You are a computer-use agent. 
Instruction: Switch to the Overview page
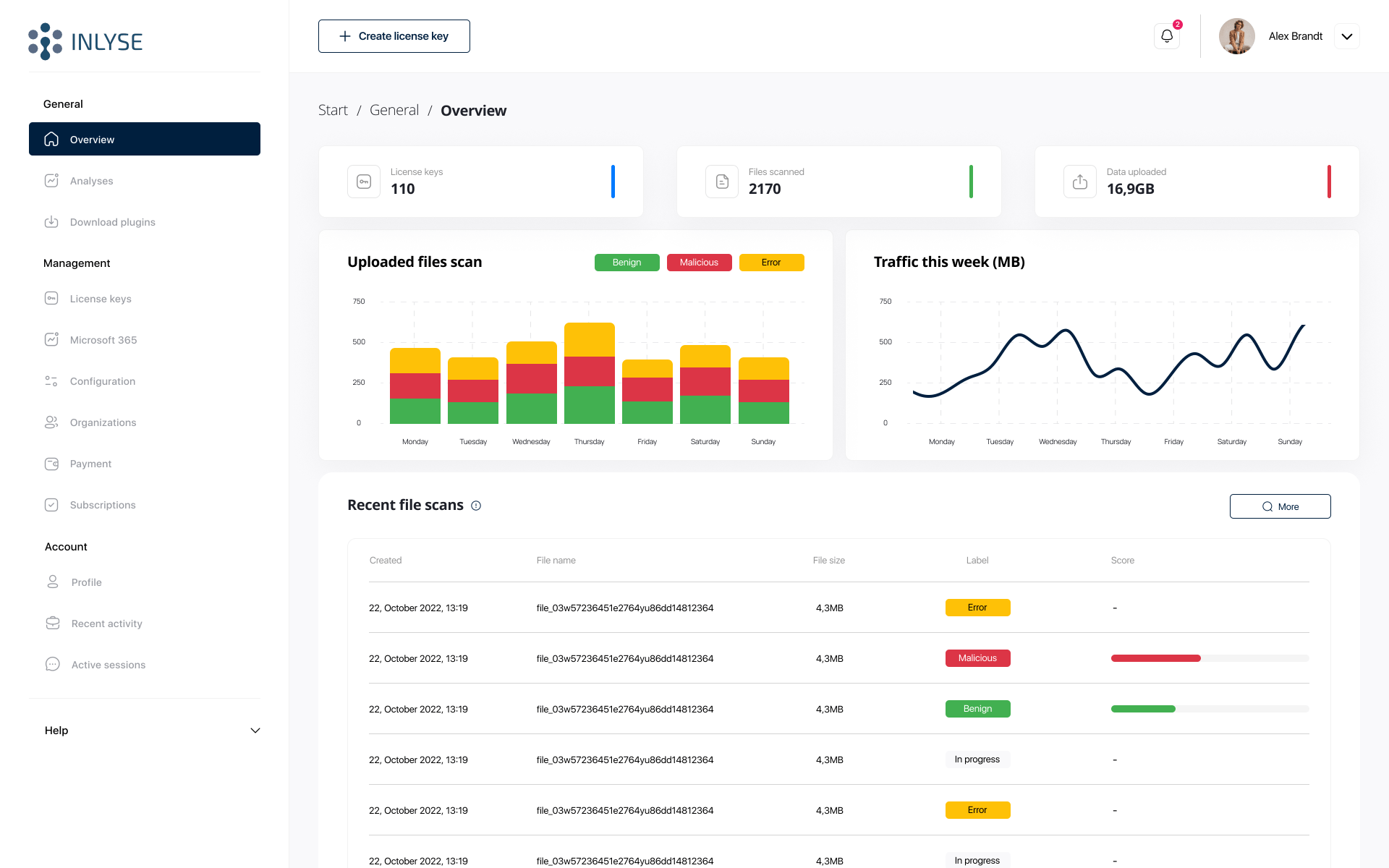click(x=91, y=139)
